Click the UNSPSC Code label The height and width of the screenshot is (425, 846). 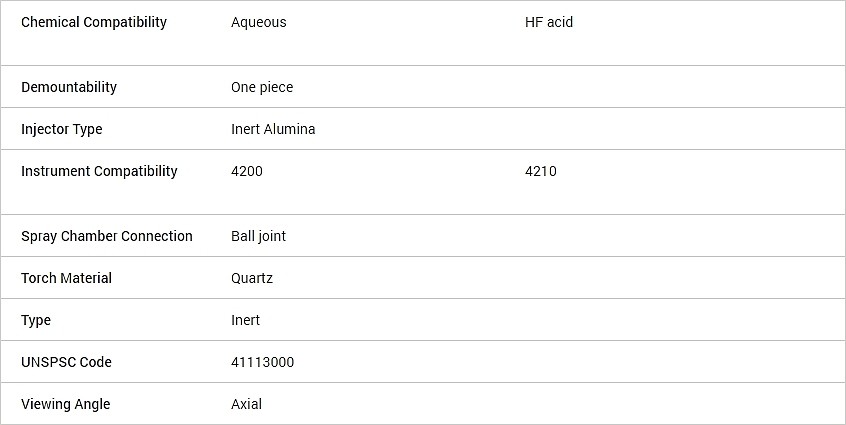(66, 362)
